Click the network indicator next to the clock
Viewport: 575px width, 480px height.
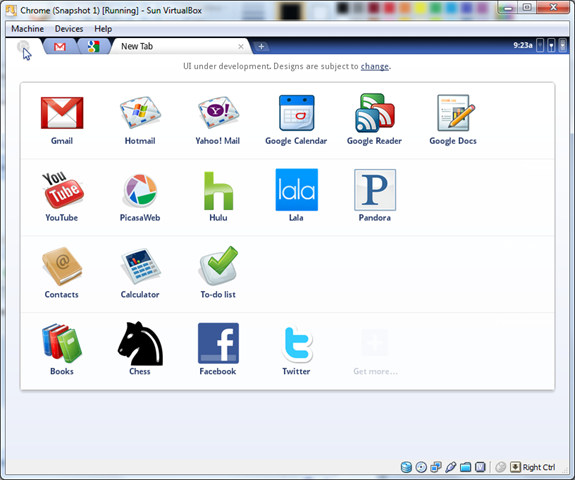[540, 45]
